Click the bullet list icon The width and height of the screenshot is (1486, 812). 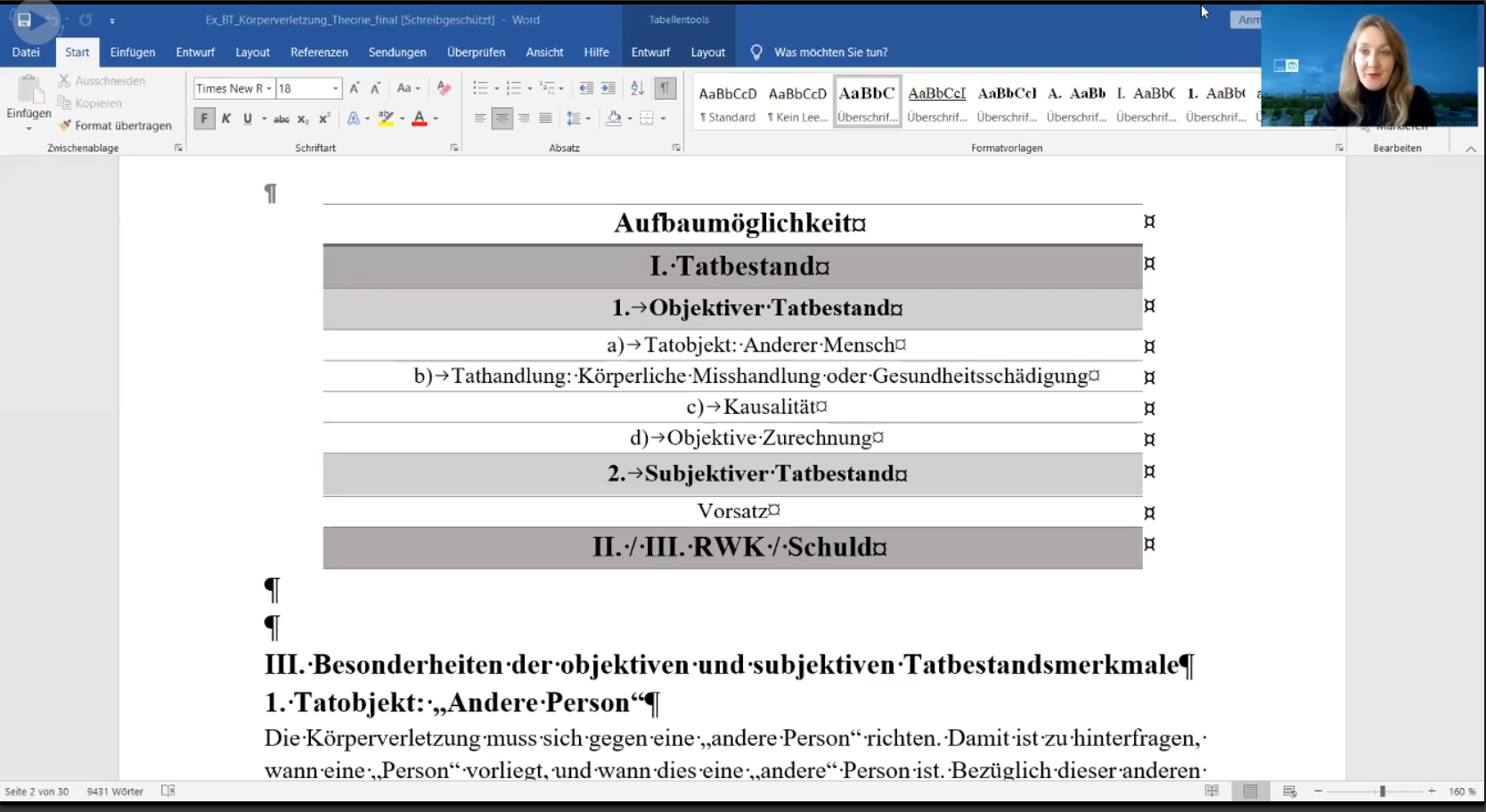pyautogui.click(x=481, y=88)
